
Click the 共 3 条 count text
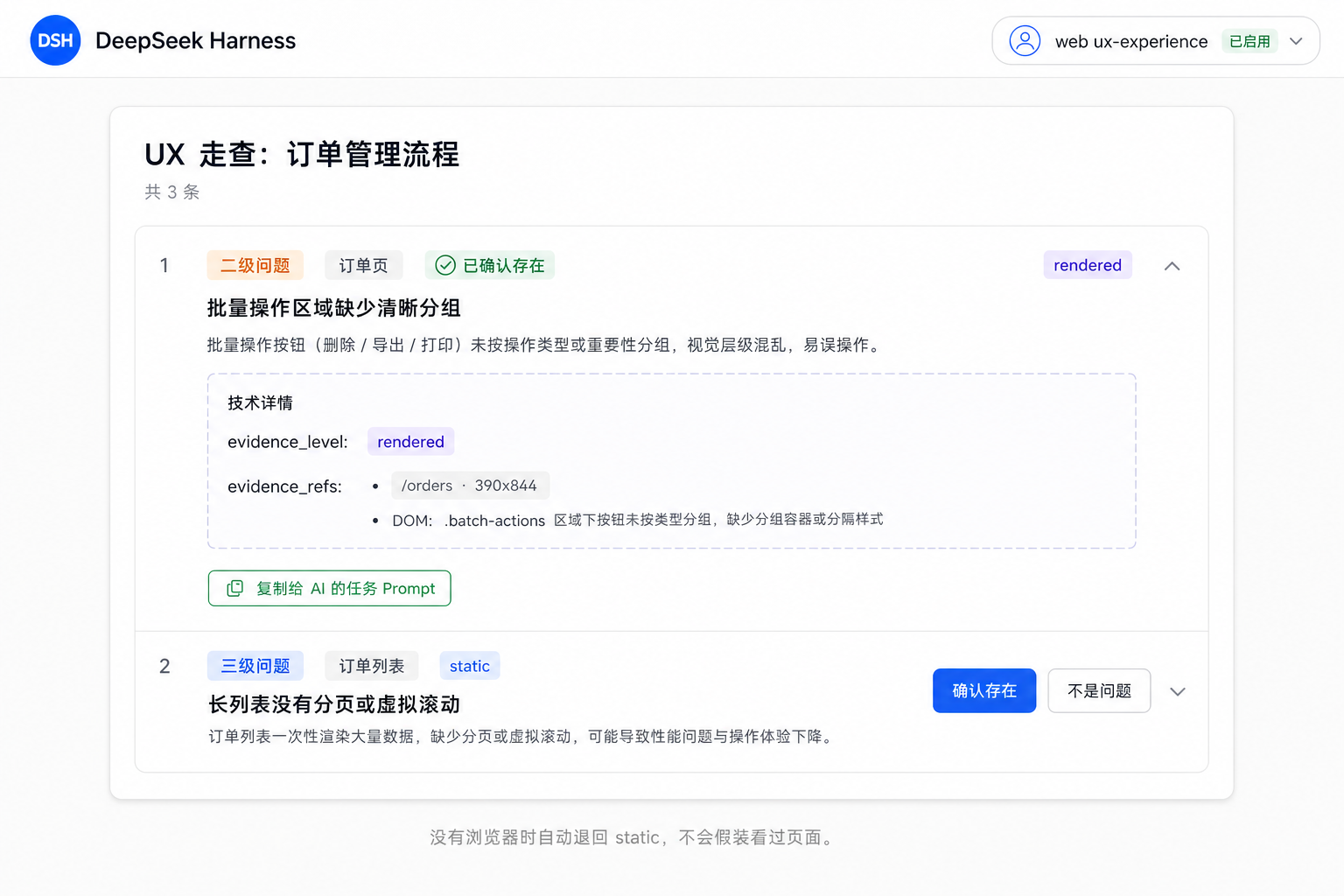tap(172, 192)
